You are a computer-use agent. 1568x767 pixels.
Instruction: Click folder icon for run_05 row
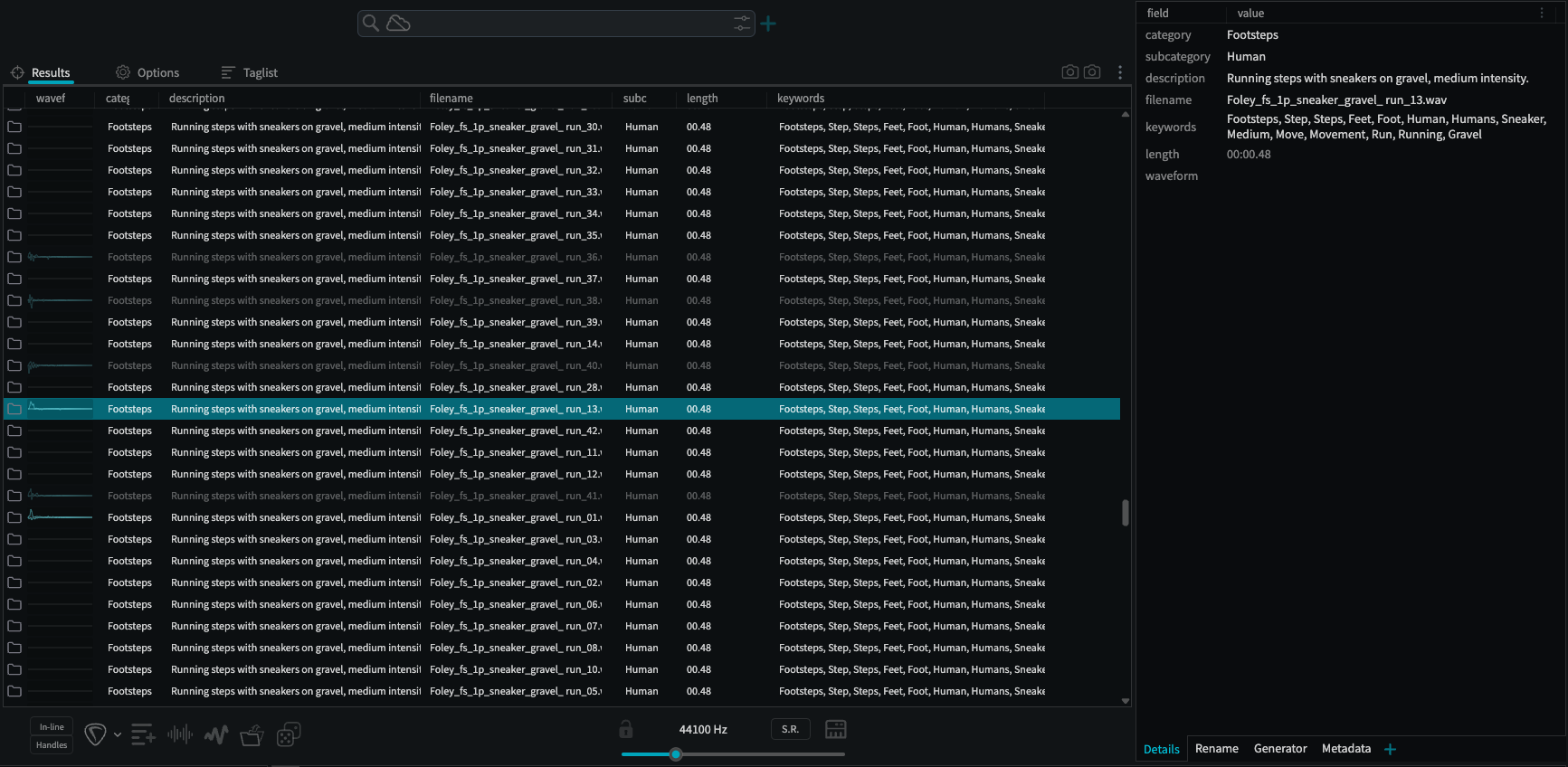pos(14,691)
